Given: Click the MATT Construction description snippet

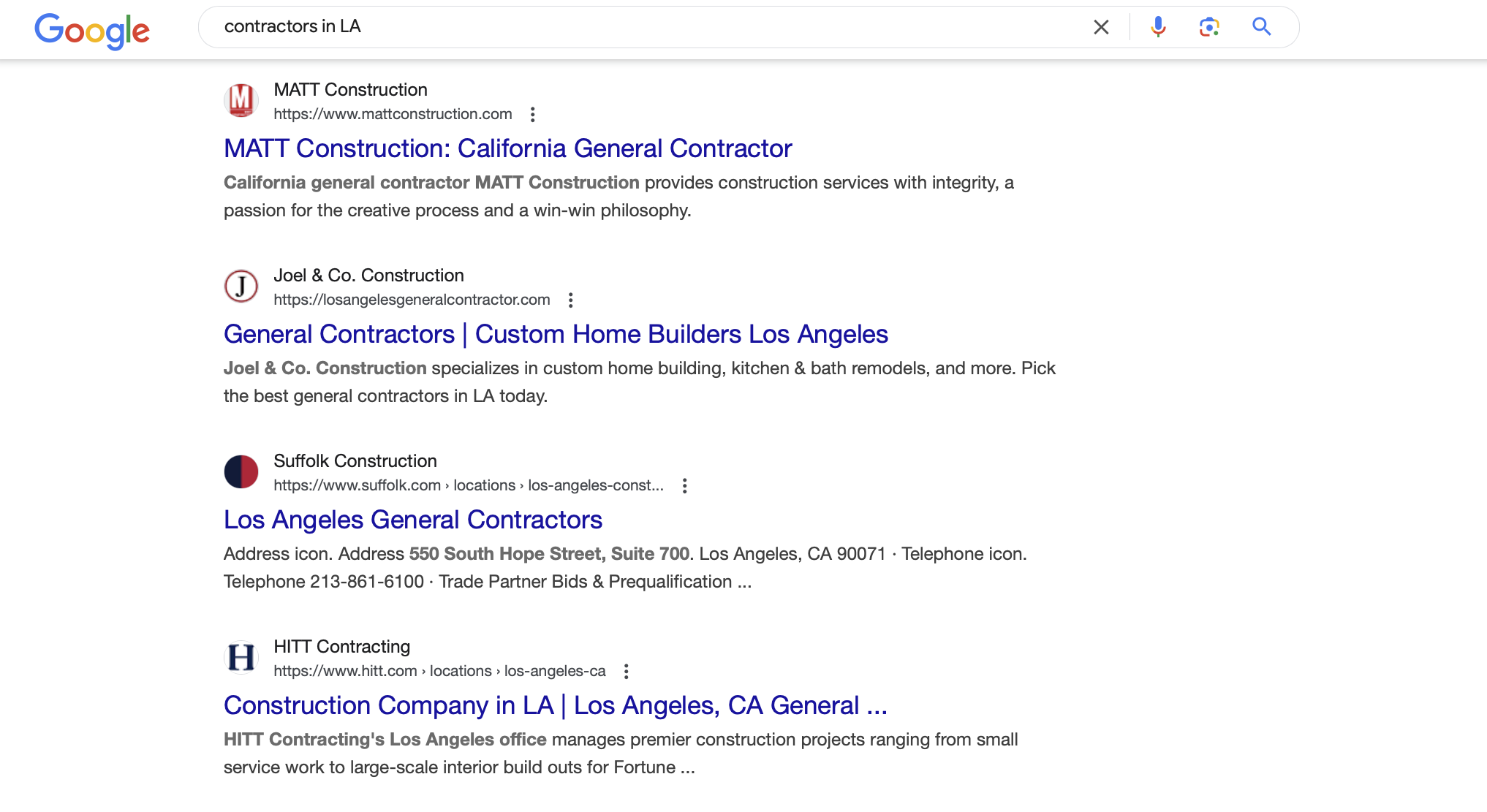Looking at the screenshot, I should (618, 197).
